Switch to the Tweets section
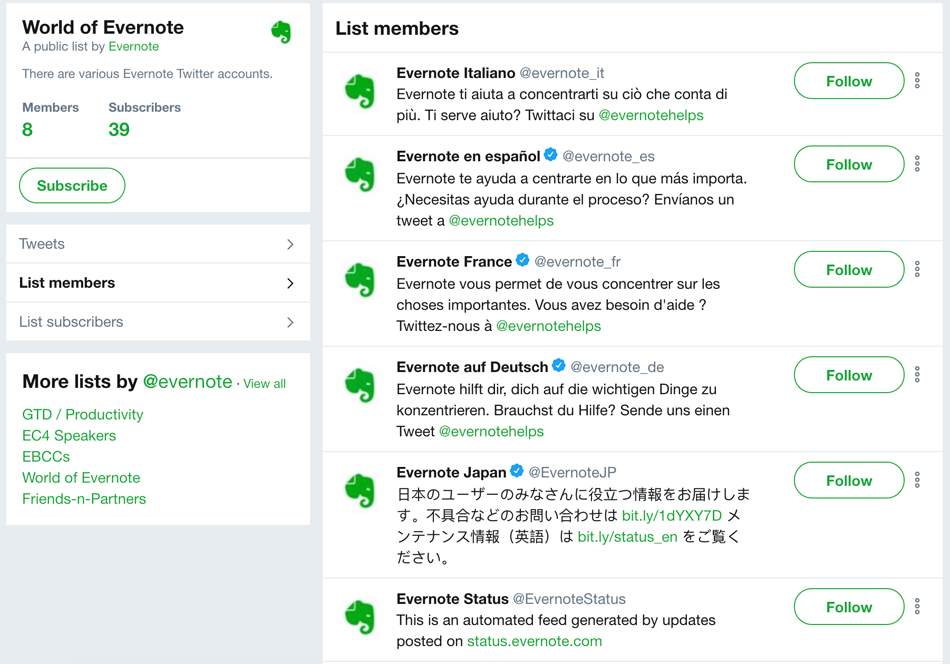Viewport: 950px width, 664px height. coord(156,243)
